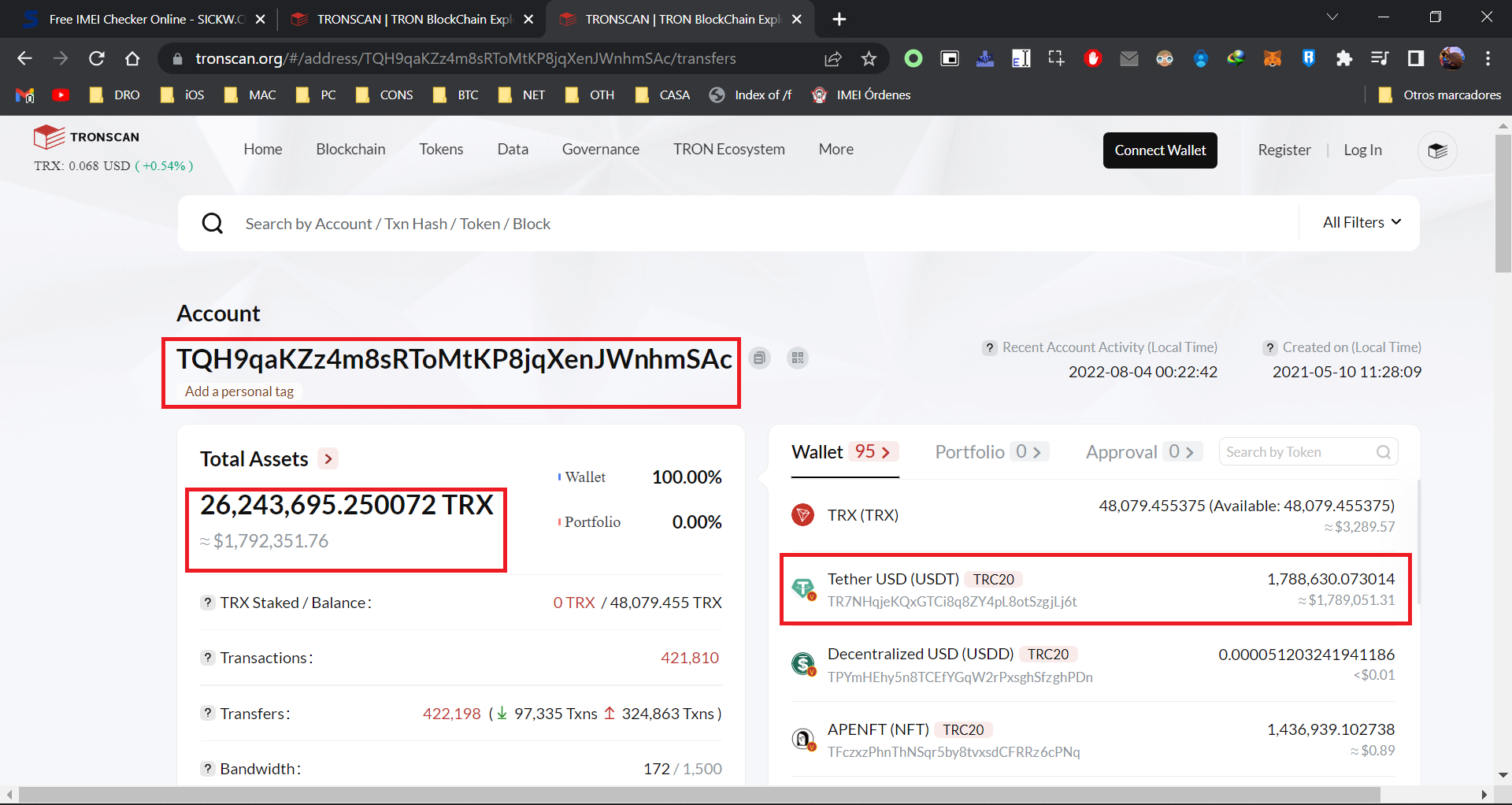Image resolution: width=1512 pixels, height=805 pixels.
Task: Click the Connect Wallet button
Action: [1160, 150]
